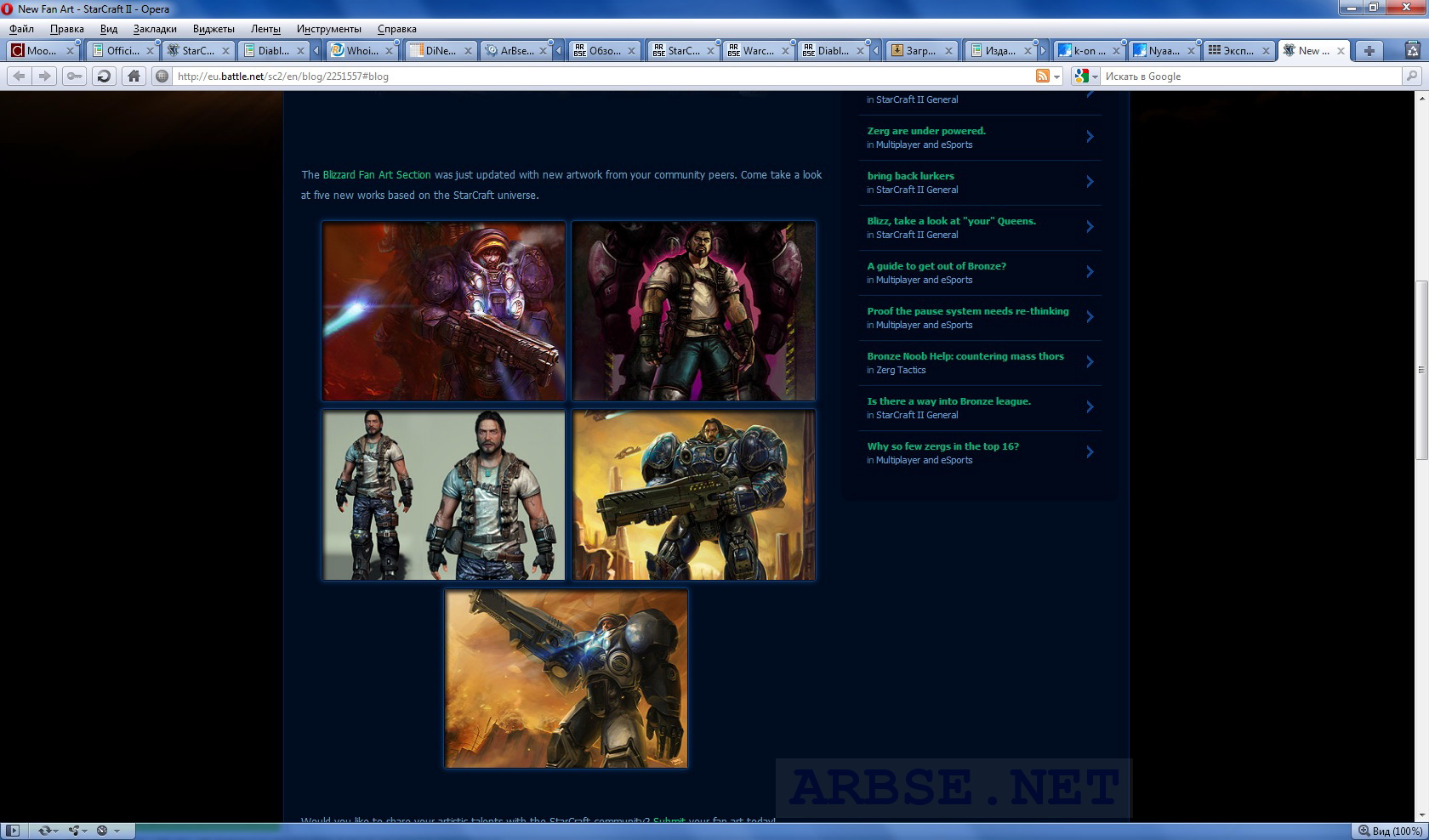Open pink-background Raynor fan art thumbnail

693,311
